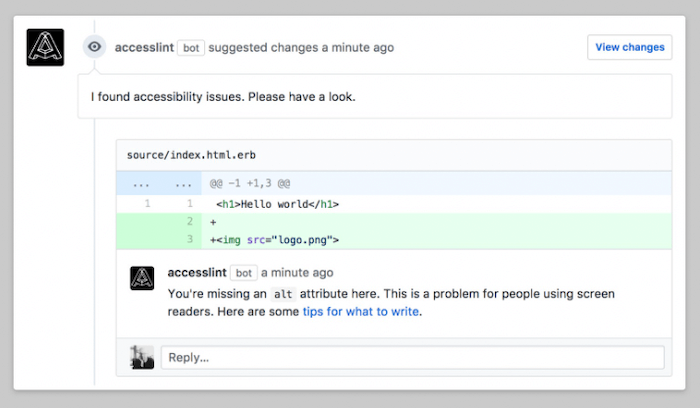The width and height of the screenshot is (700, 408).
Task: Click the user avatar beside the Reply box
Action: tap(142, 357)
